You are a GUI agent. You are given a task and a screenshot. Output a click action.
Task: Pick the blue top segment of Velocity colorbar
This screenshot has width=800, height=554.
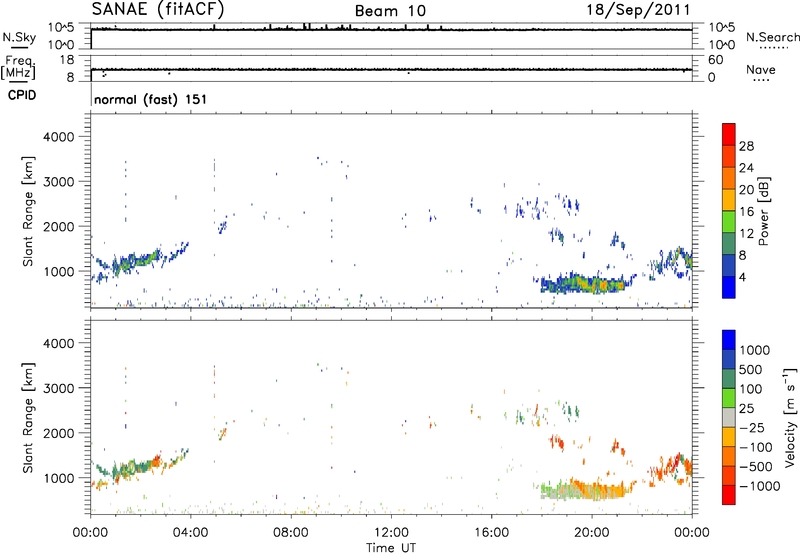729,340
